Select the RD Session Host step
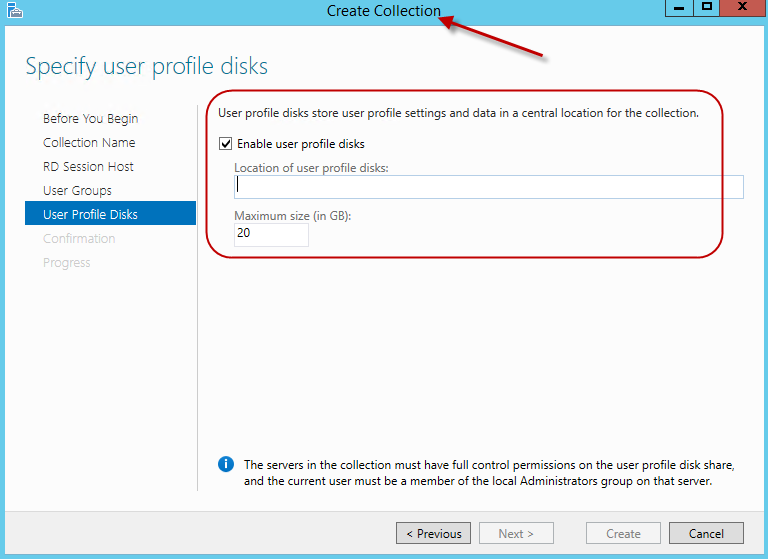Viewport: 768px width, 559px height. click(x=88, y=167)
